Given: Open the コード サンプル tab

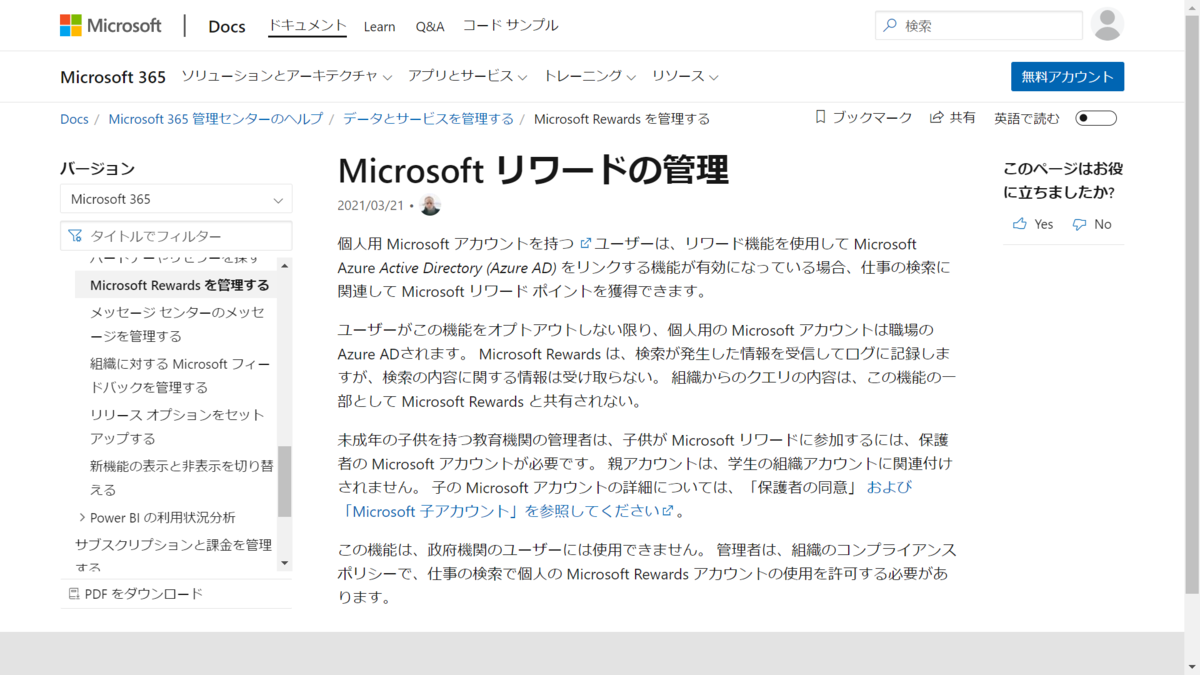Looking at the screenshot, I should tap(510, 26).
